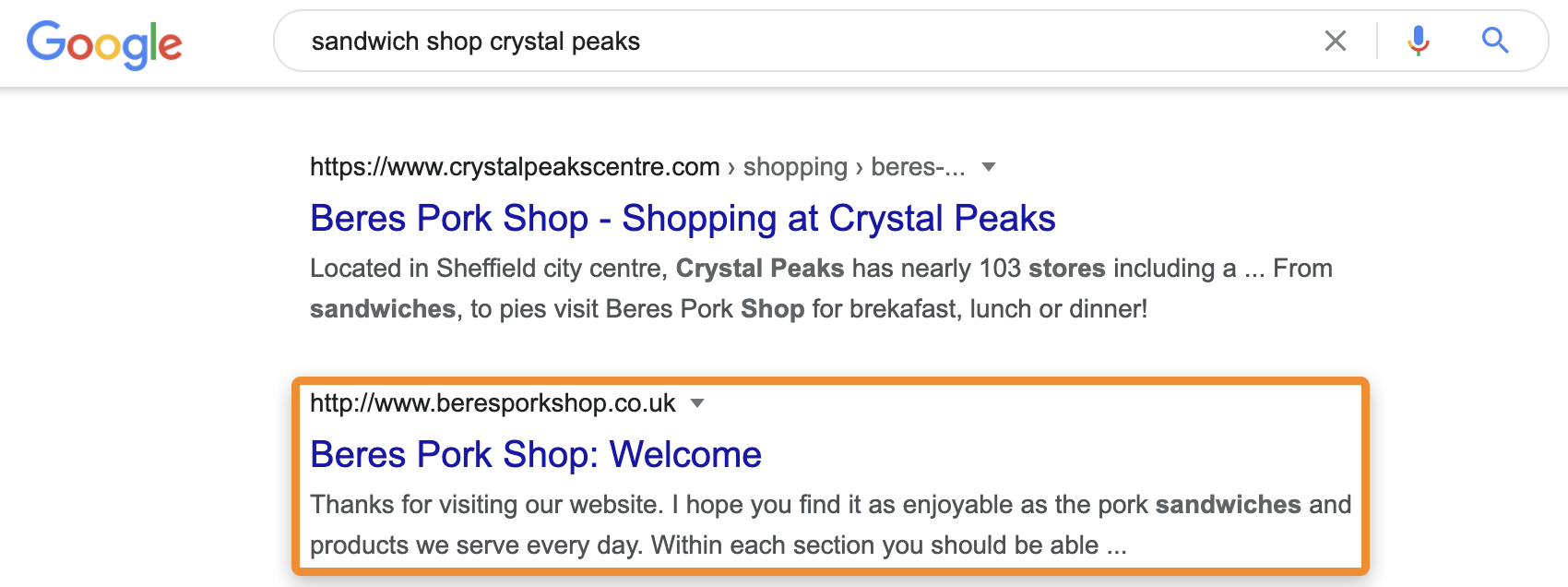Click bold 'stores' in the first snippet
1568x587 pixels.
(1066, 269)
